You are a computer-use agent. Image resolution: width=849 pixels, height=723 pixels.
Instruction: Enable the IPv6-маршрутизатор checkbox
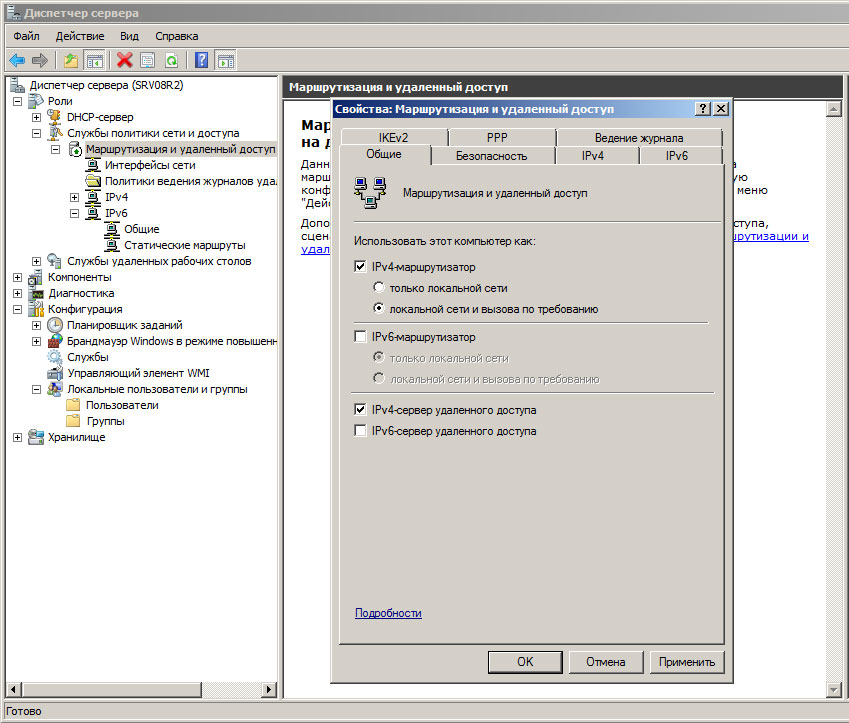tap(361, 337)
